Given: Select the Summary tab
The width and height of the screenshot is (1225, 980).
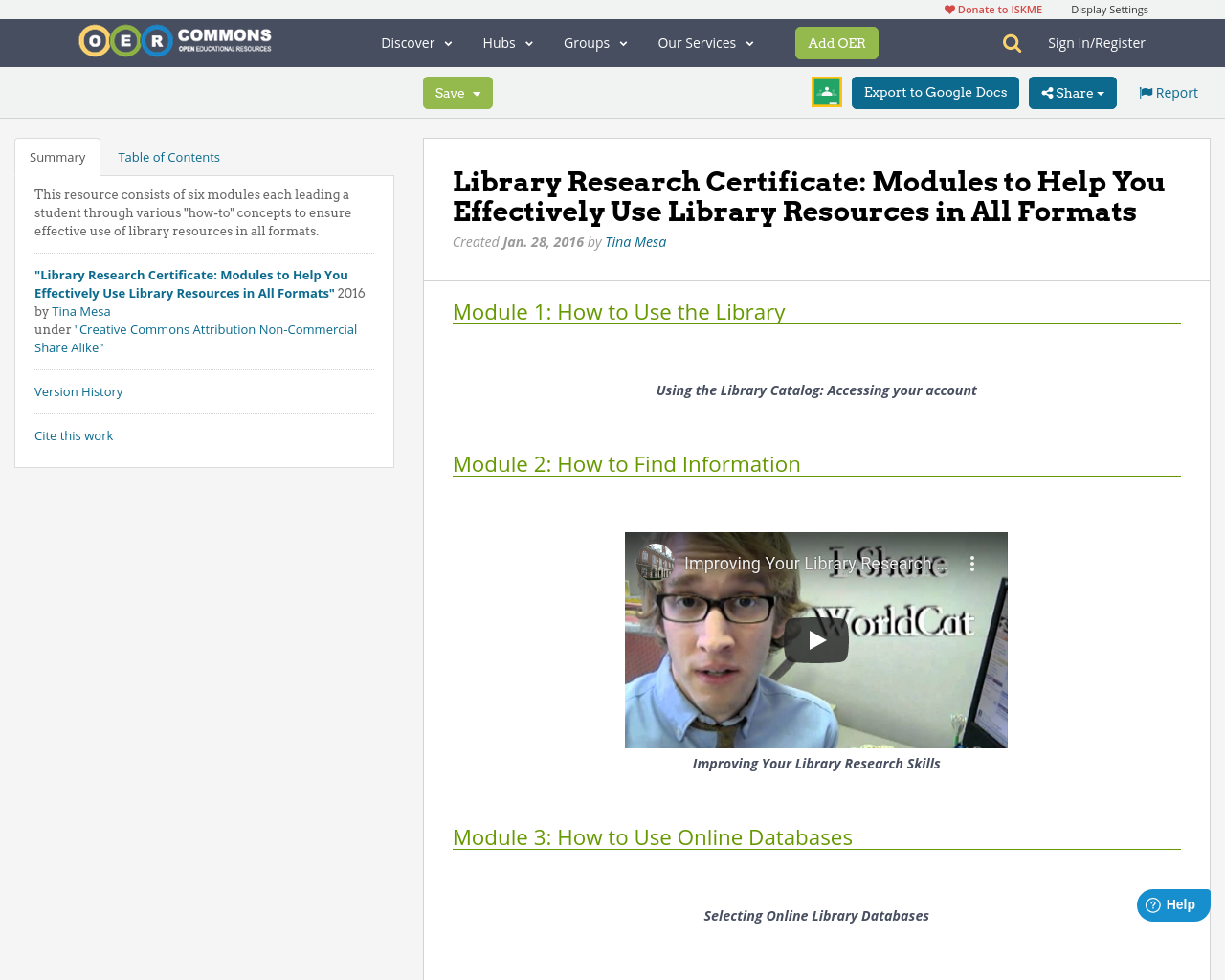Looking at the screenshot, I should pos(57,155).
